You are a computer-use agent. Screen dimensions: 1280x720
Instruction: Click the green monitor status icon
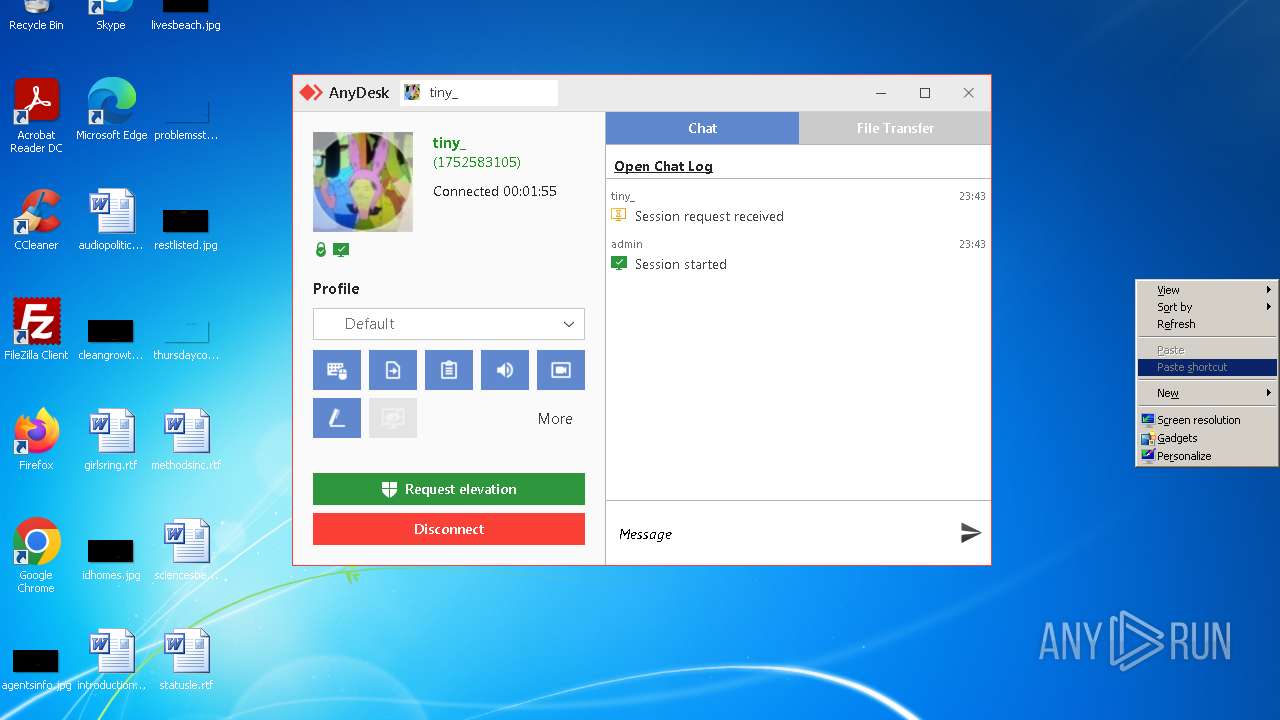coord(341,250)
